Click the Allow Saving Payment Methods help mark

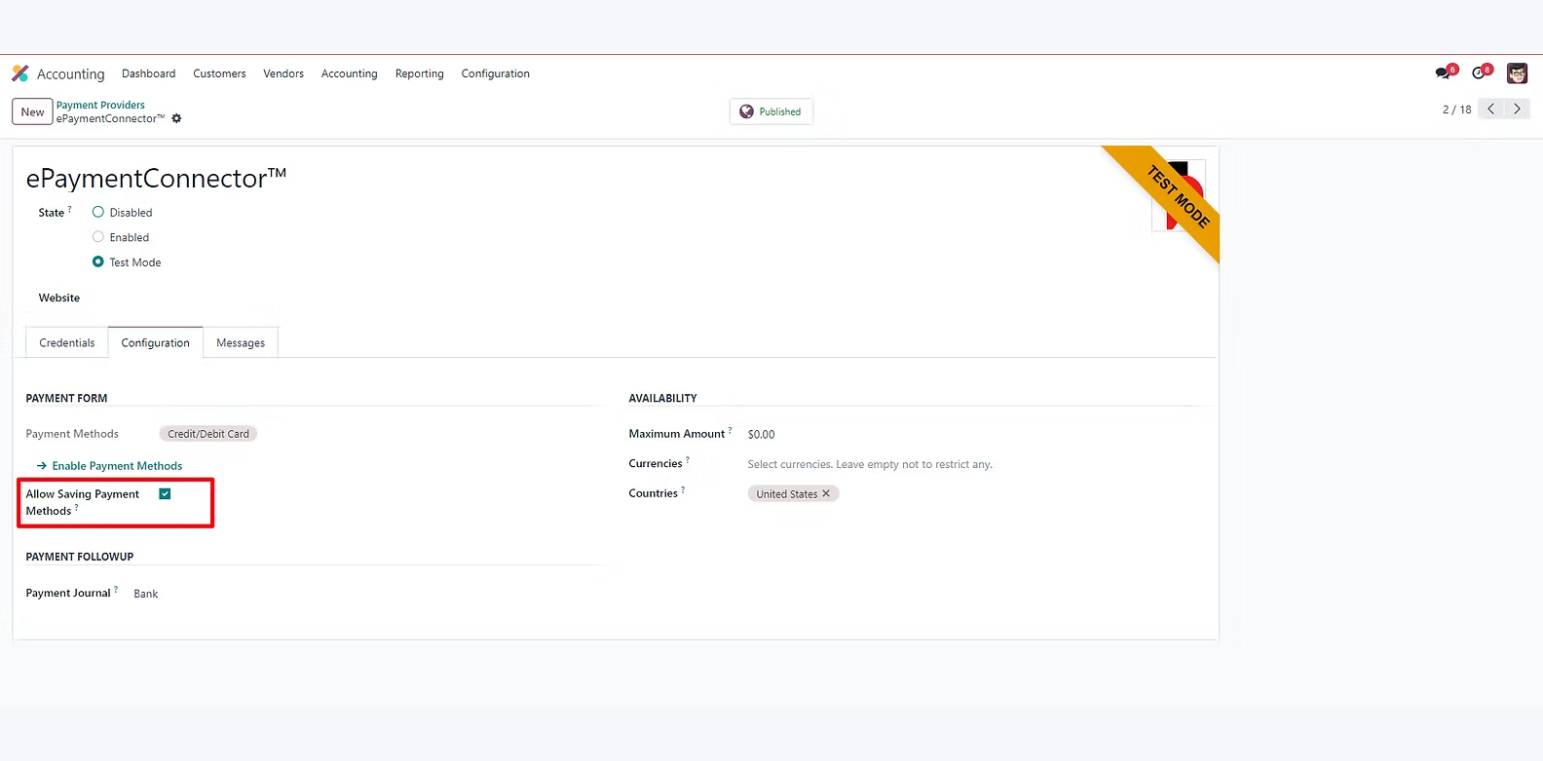(x=77, y=508)
